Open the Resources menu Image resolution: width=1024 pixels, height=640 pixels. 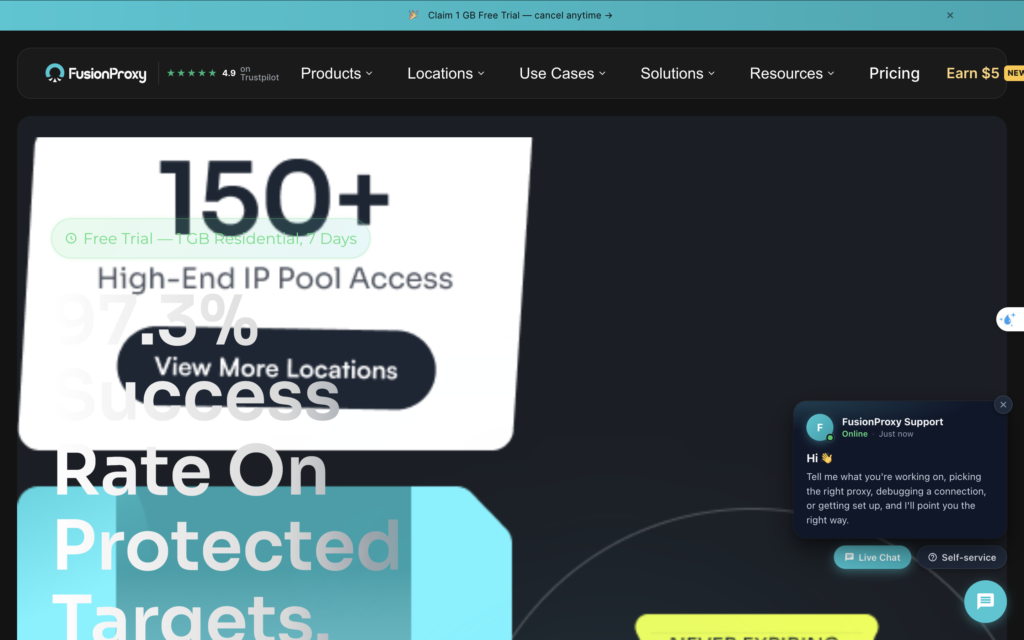[x=792, y=73]
